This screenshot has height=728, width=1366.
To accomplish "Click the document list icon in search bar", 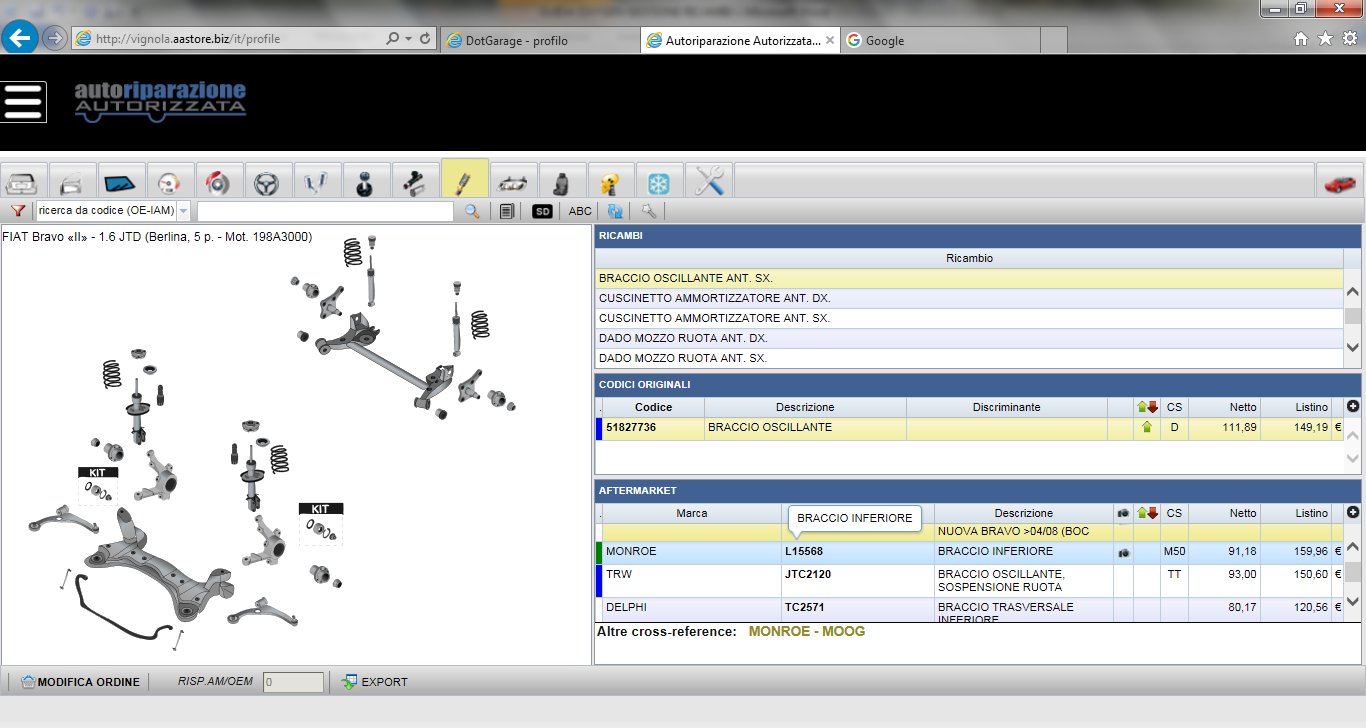I will pos(507,211).
